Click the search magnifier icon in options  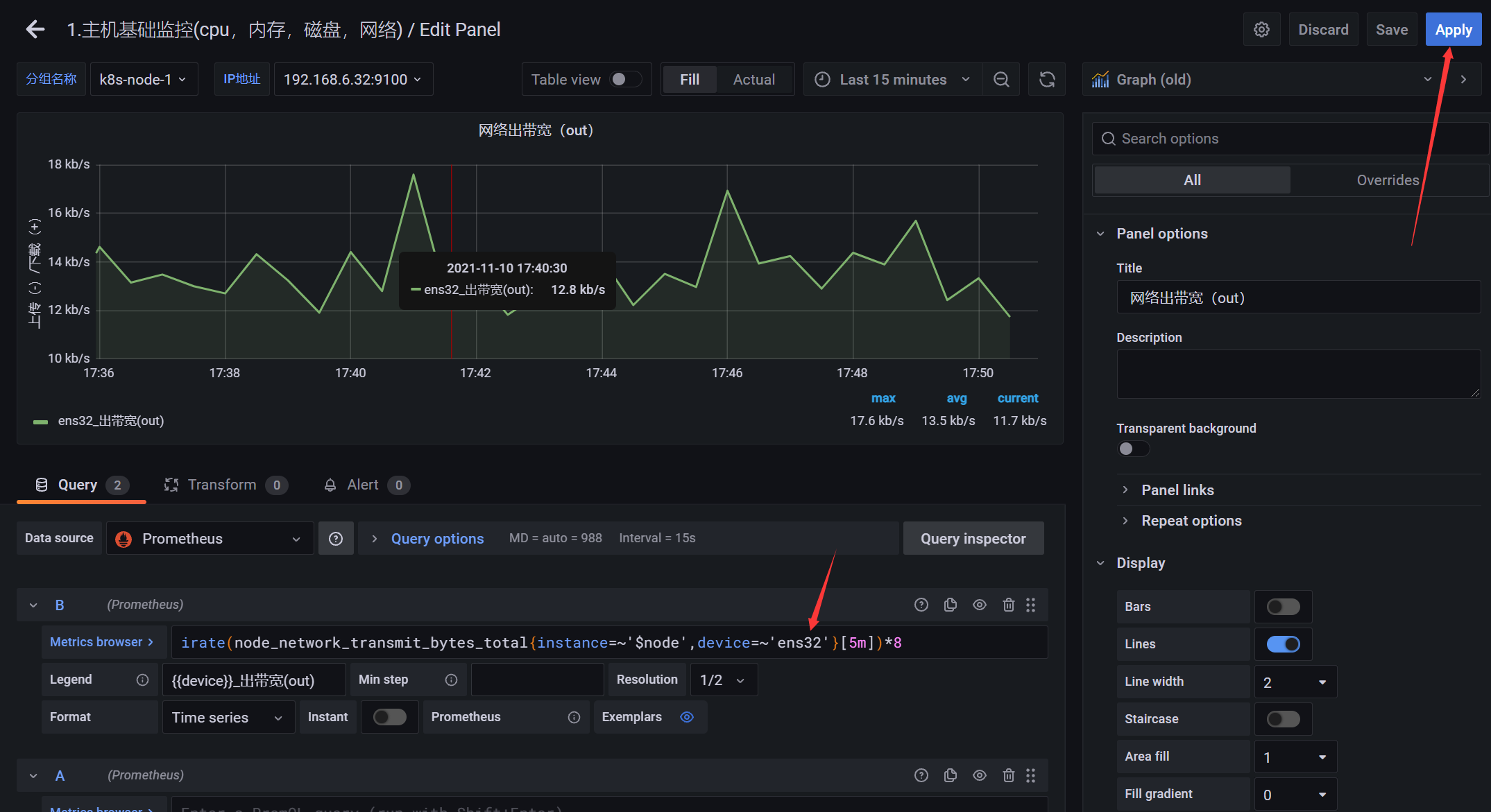[x=1109, y=139]
